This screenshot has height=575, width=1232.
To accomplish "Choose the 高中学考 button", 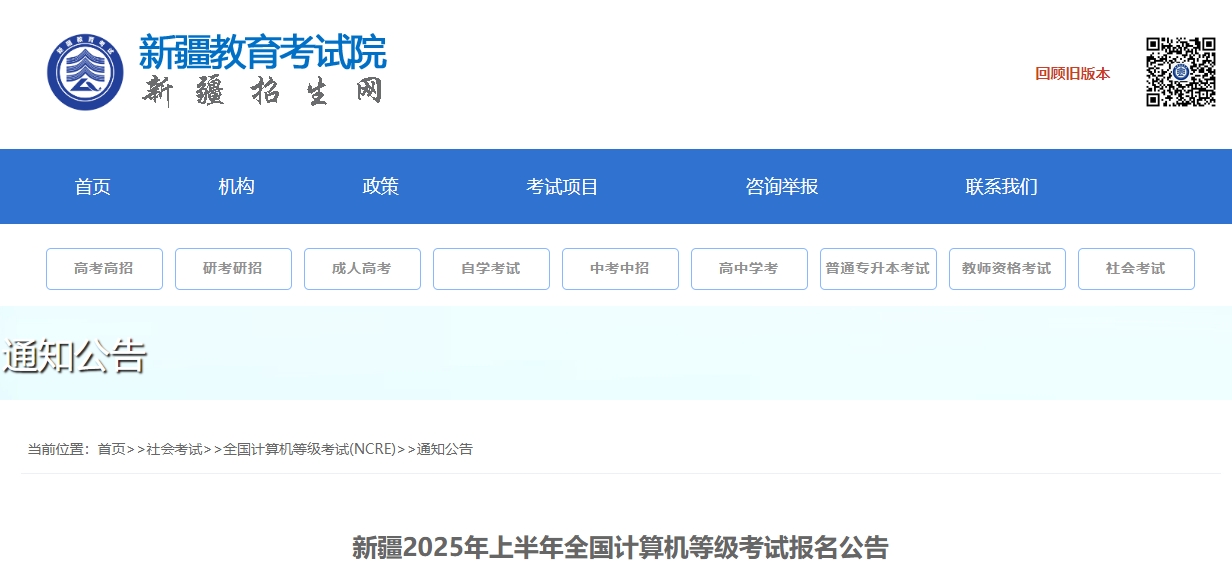I will (x=749, y=269).
